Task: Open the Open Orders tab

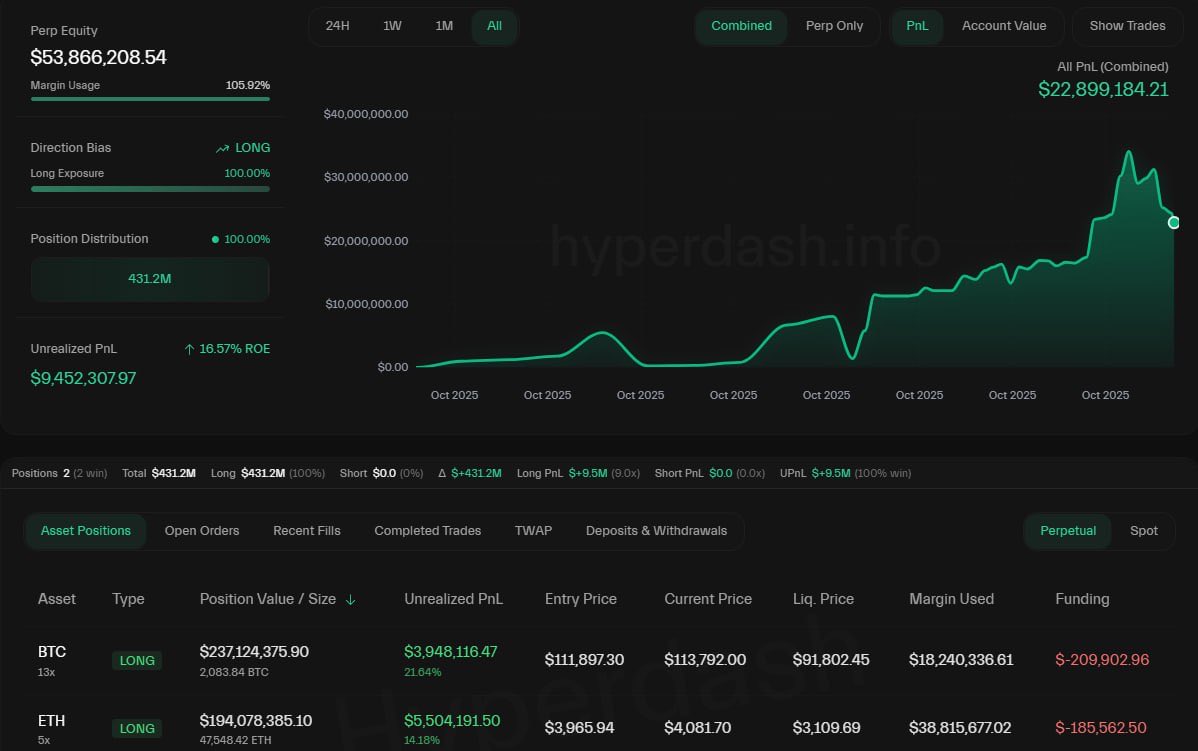Action: click(202, 531)
